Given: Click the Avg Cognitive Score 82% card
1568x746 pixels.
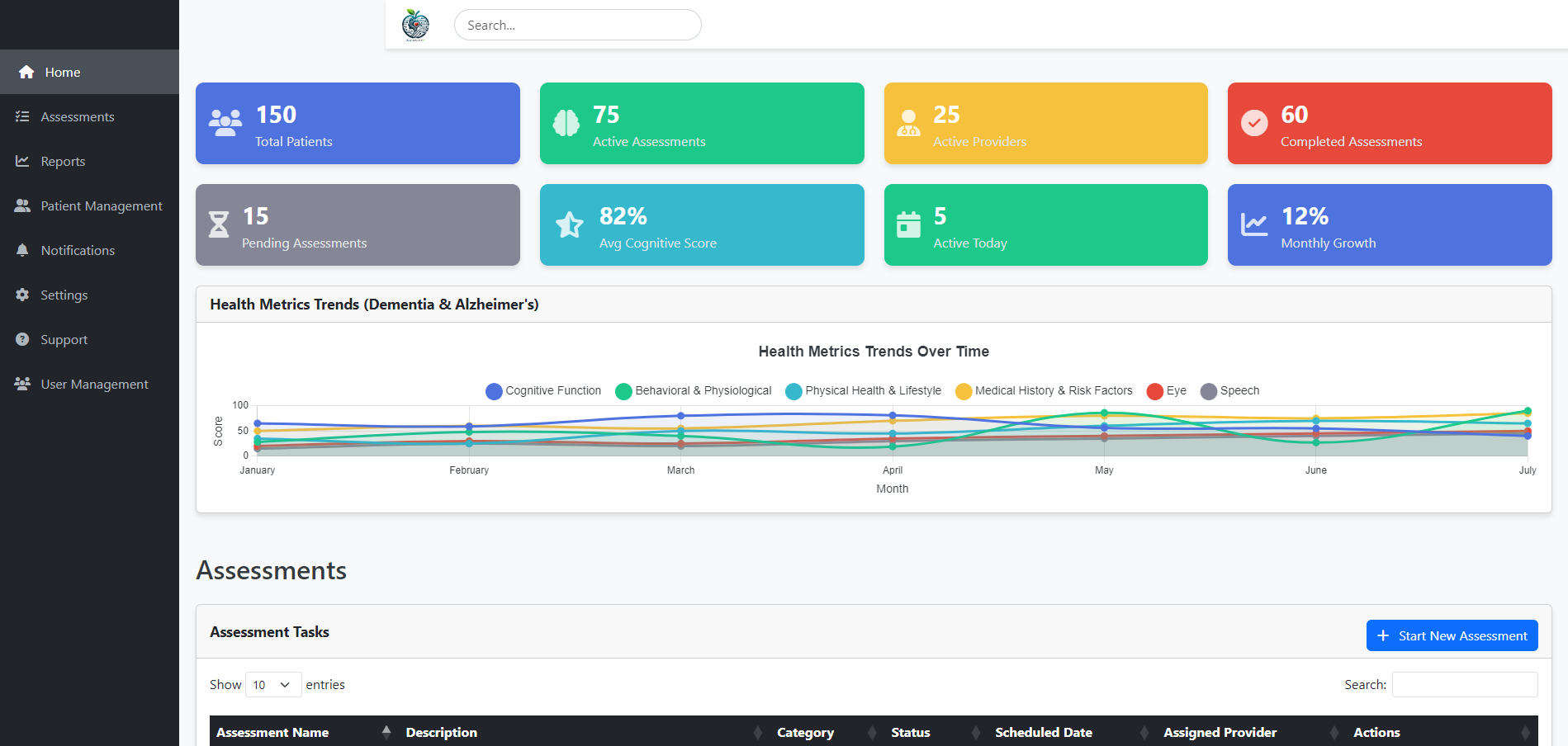Looking at the screenshot, I should tap(702, 224).
